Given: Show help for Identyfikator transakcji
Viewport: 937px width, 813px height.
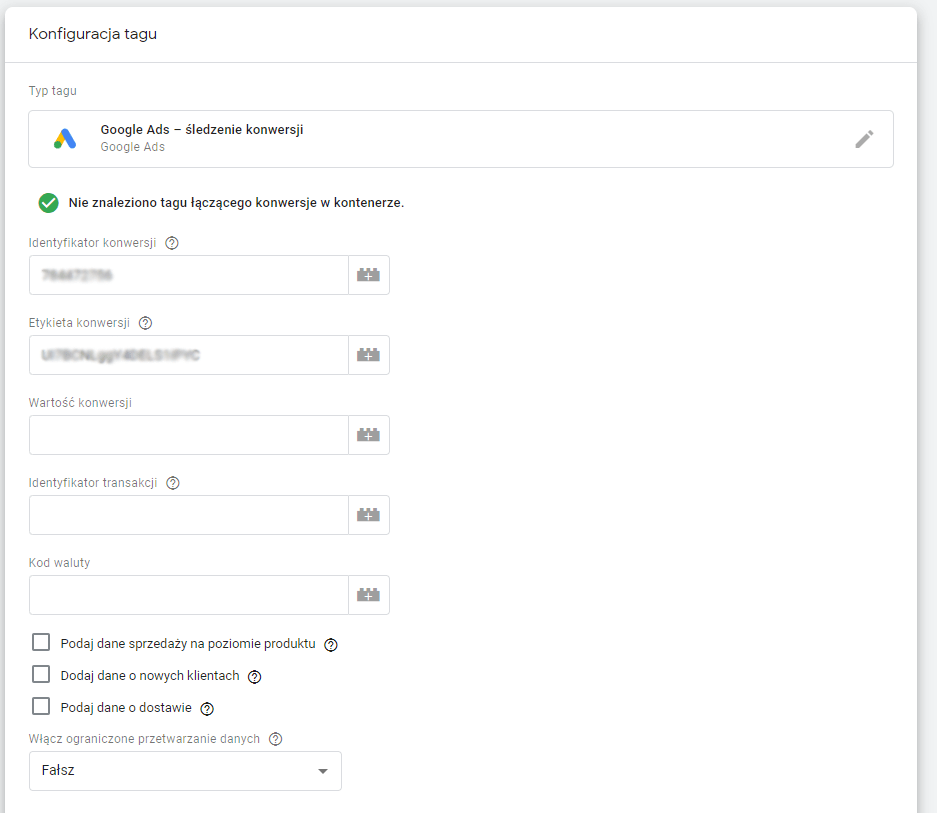Looking at the screenshot, I should click(x=173, y=483).
